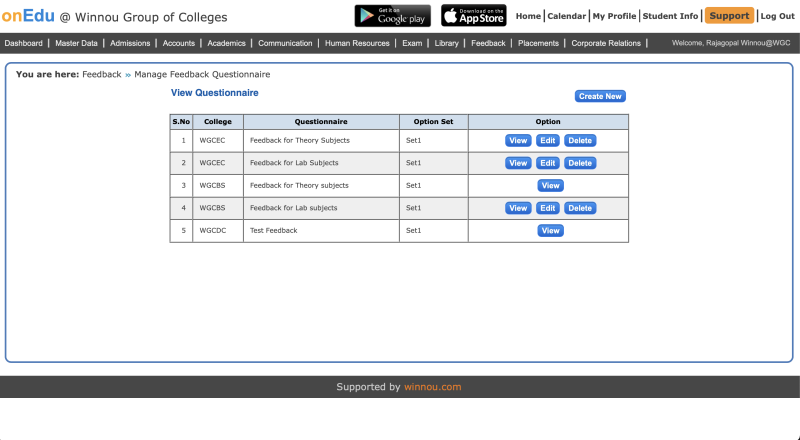Open the Human Resources menu
The height and width of the screenshot is (440, 800).
[x=357, y=44]
